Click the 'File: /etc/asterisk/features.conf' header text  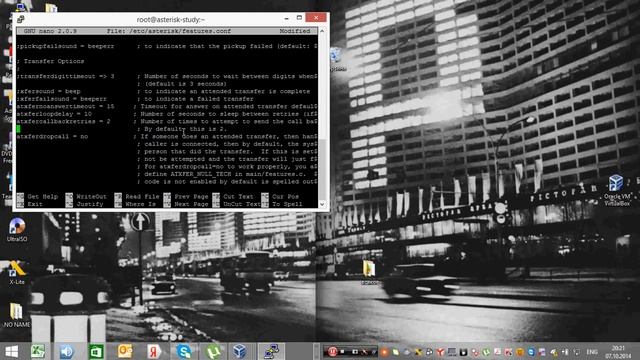coord(169,31)
